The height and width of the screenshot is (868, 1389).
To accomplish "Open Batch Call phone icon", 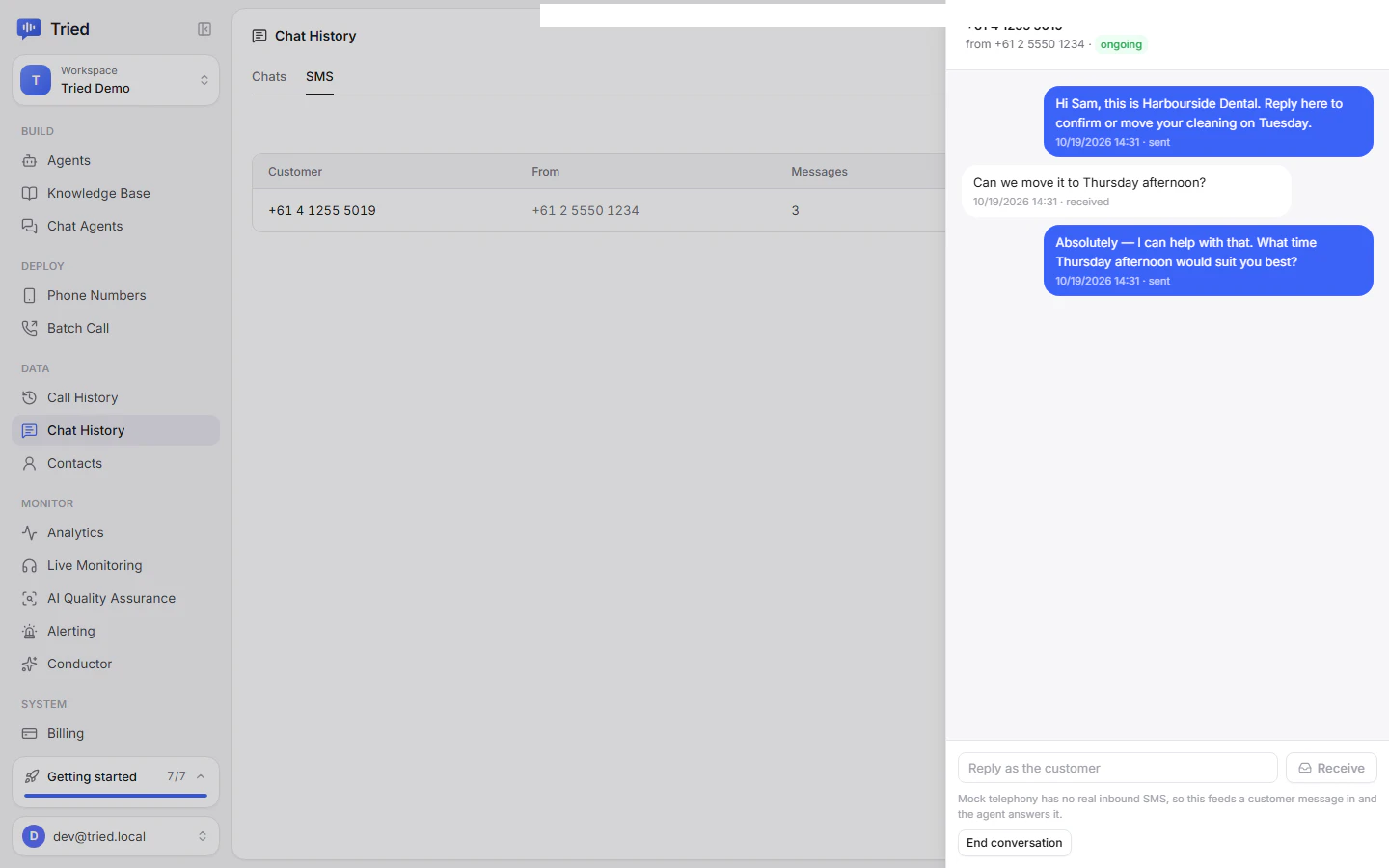I will coord(30,328).
